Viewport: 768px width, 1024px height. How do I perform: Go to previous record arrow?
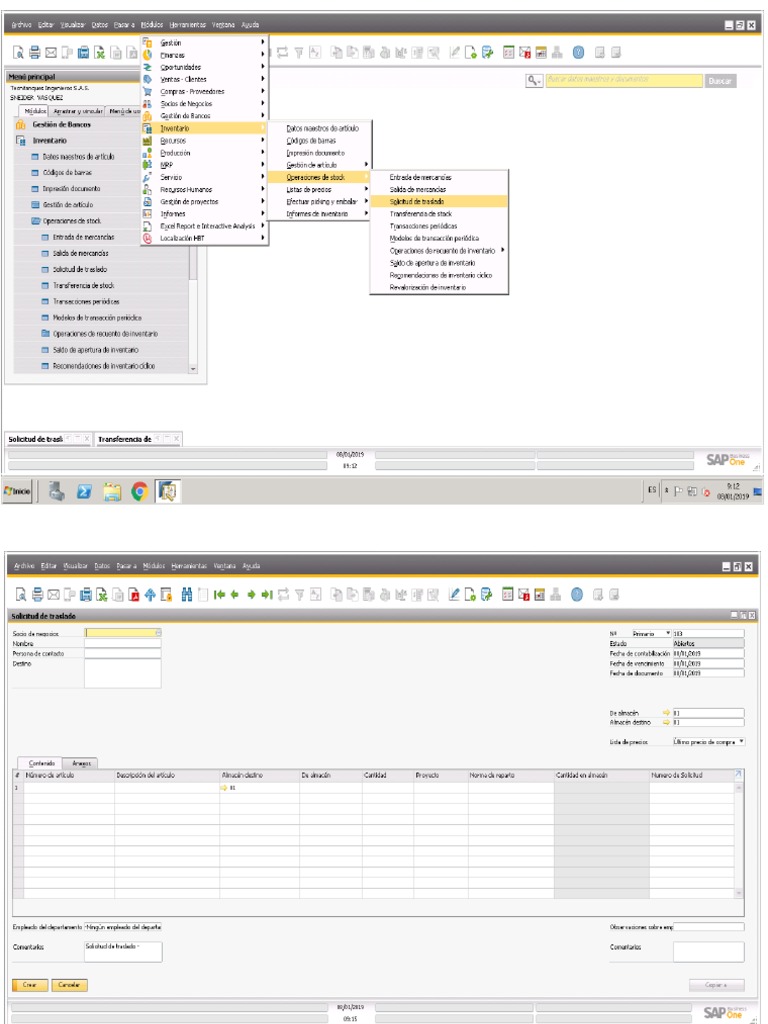coord(234,594)
